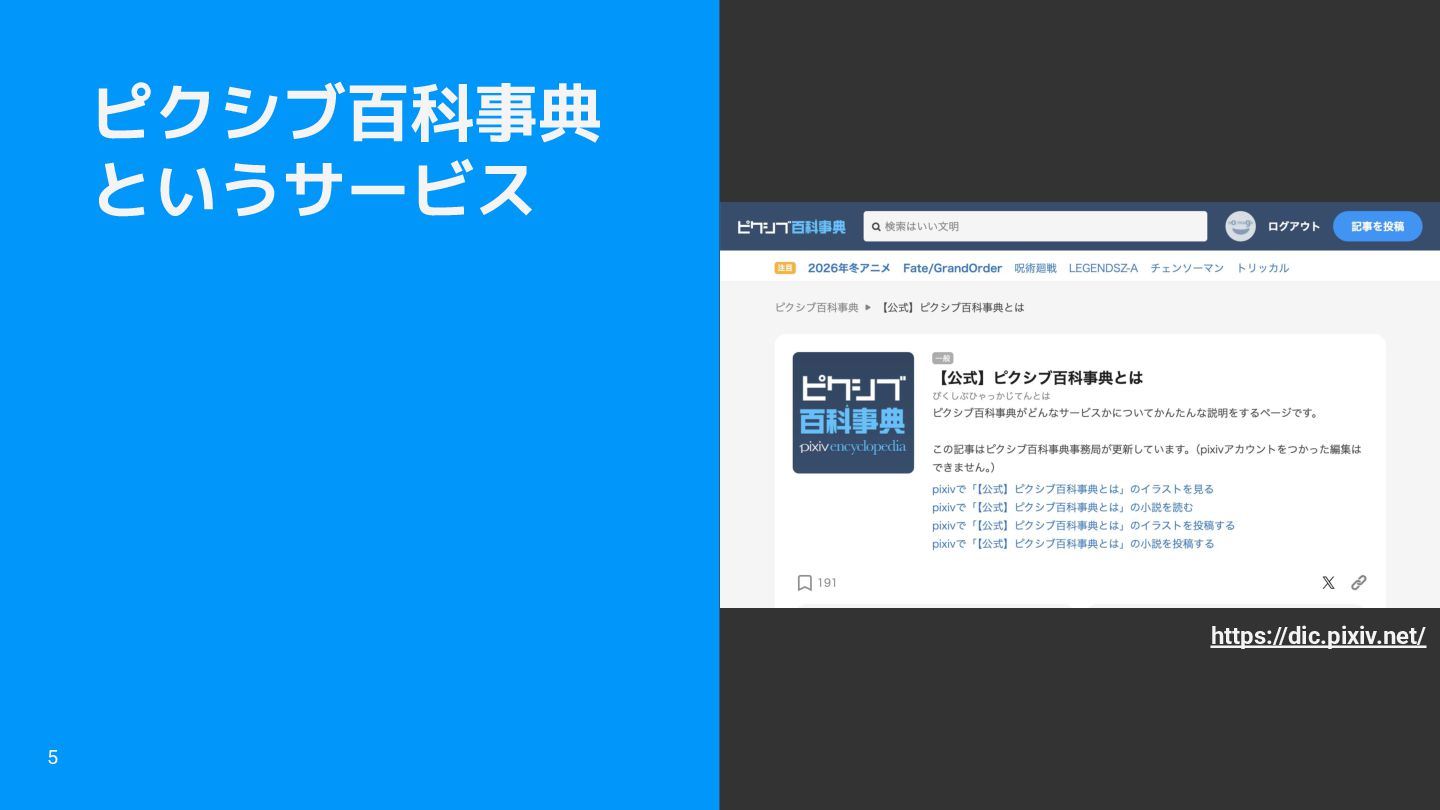The image size is (1440, 810).
Task: Click the 注目 badge
Action: pos(785,268)
